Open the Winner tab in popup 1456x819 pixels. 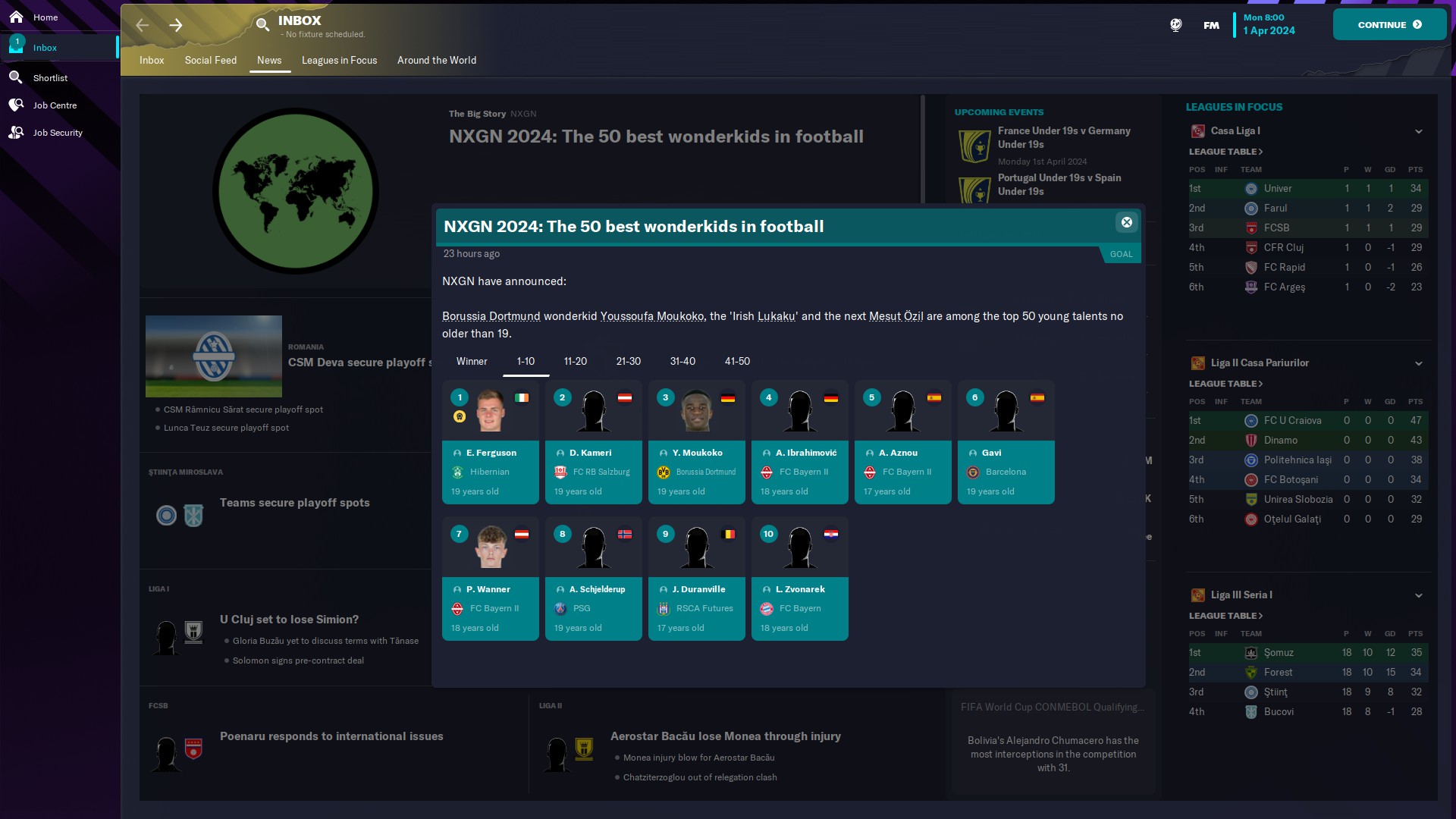(x=472, y=361)
